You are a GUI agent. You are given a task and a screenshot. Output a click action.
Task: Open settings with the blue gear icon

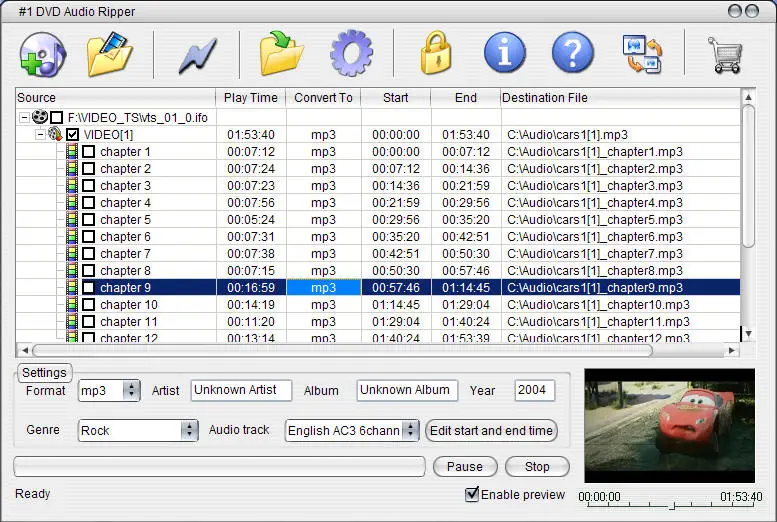pos(351,53)
